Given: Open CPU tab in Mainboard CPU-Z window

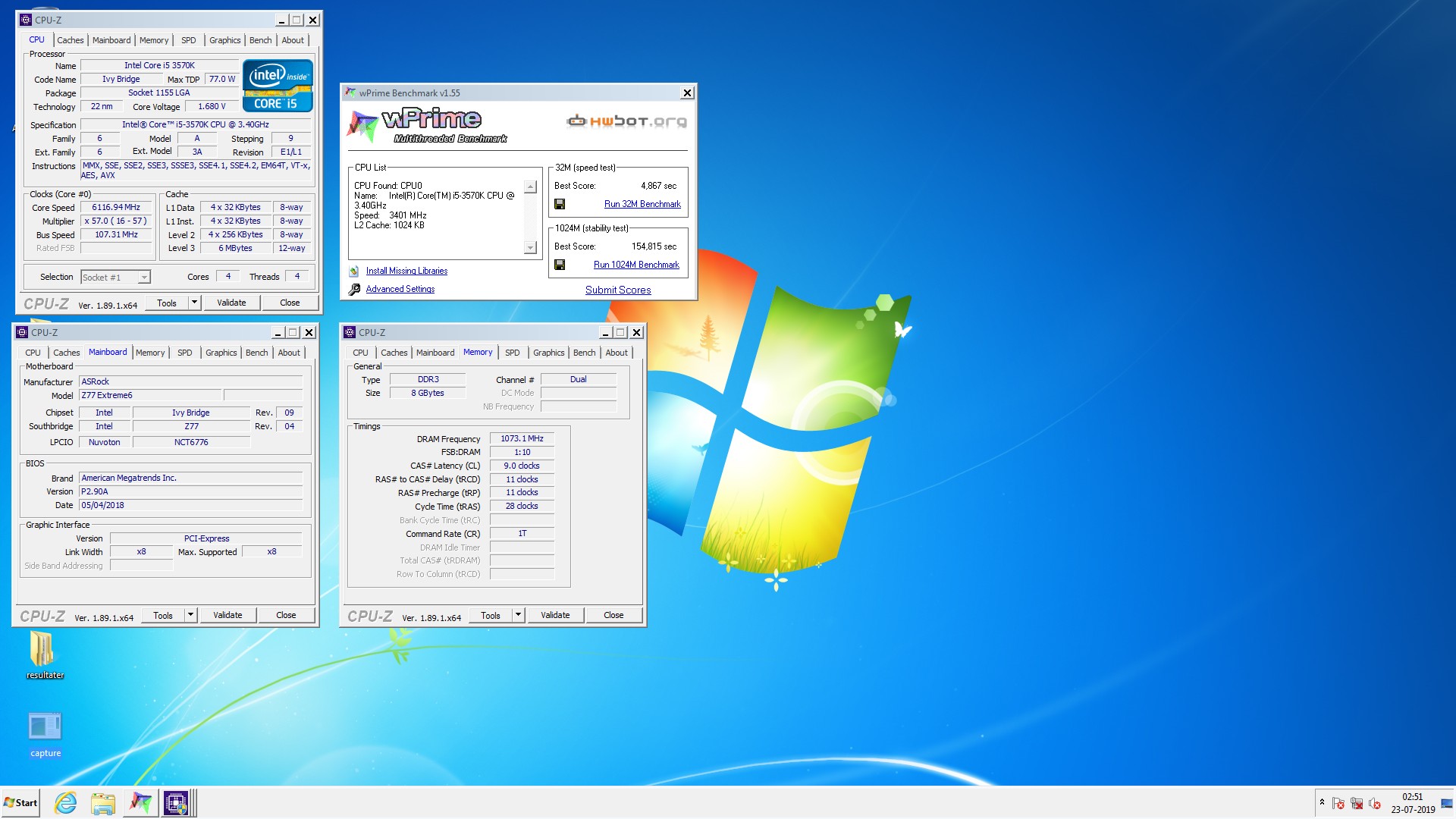Looking at the screenshot, I should tap(33, 353).
